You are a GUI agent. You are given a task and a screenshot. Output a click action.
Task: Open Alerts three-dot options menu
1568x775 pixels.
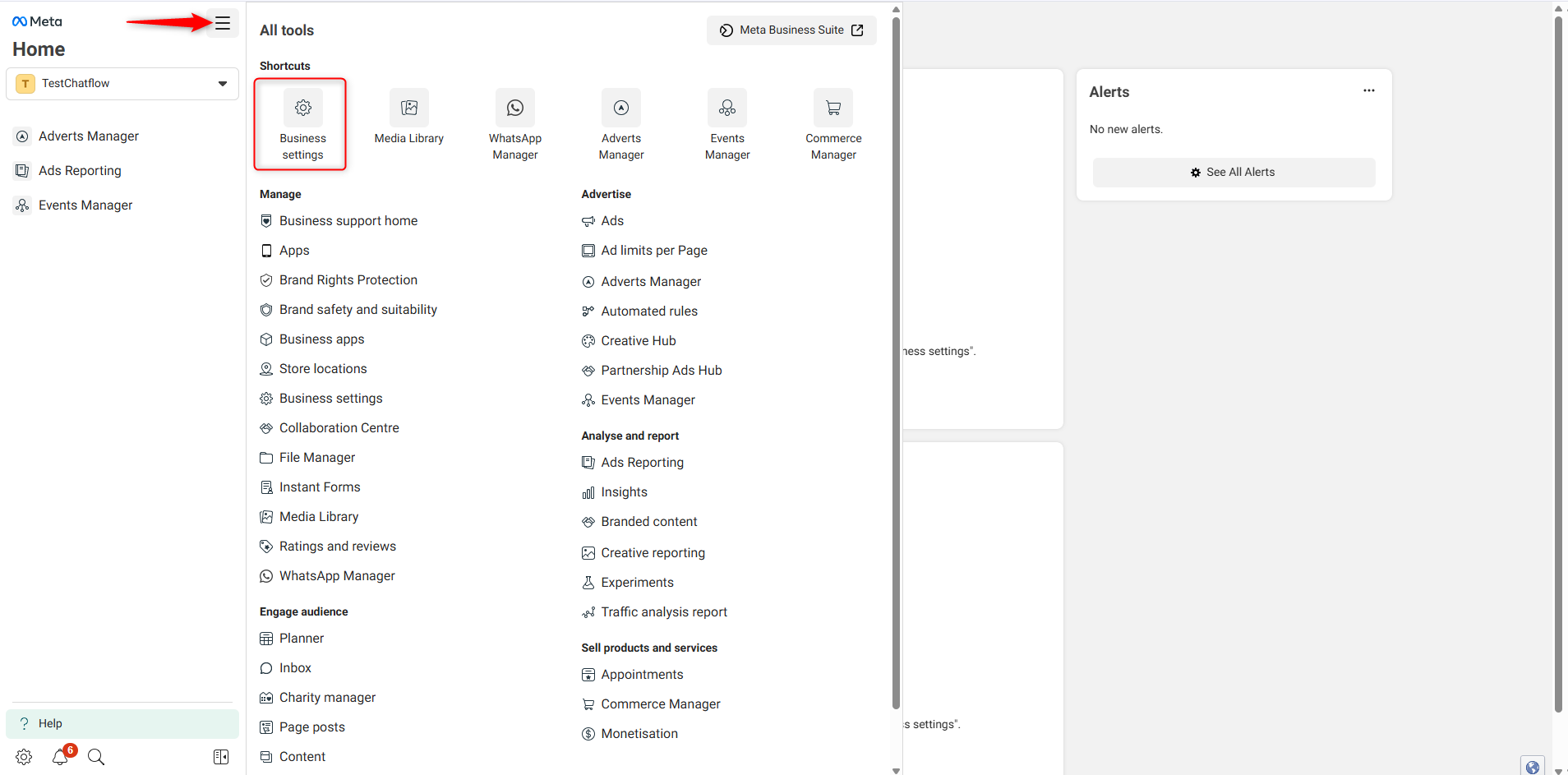pos(1369,90)
